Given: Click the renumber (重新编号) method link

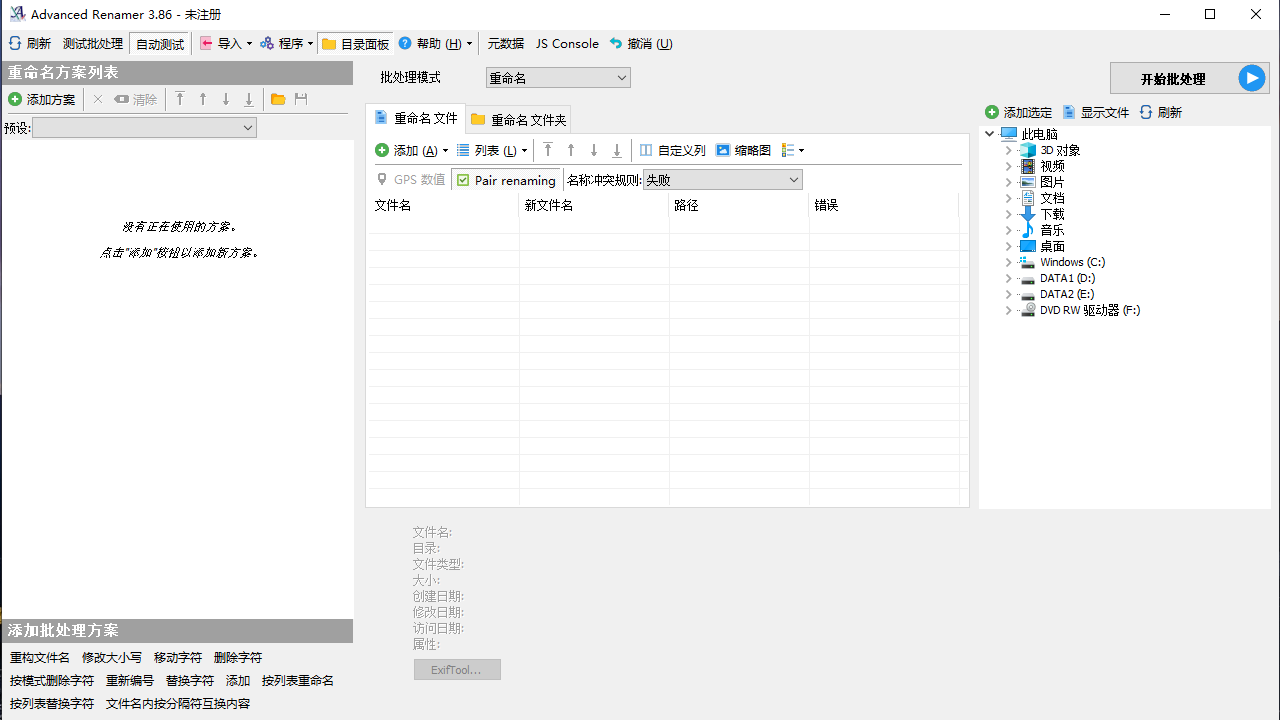Looking at the screenshot, I should click(x=130, y=681).
